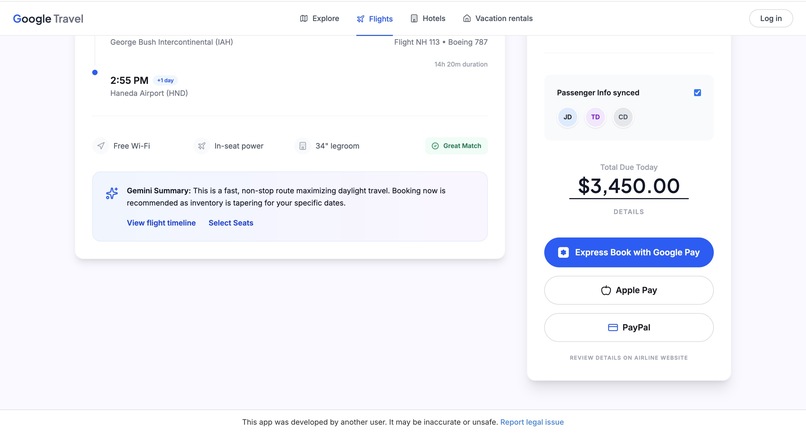Click the Select Seats link
The image size is (806, 434).
click(231, 223)
